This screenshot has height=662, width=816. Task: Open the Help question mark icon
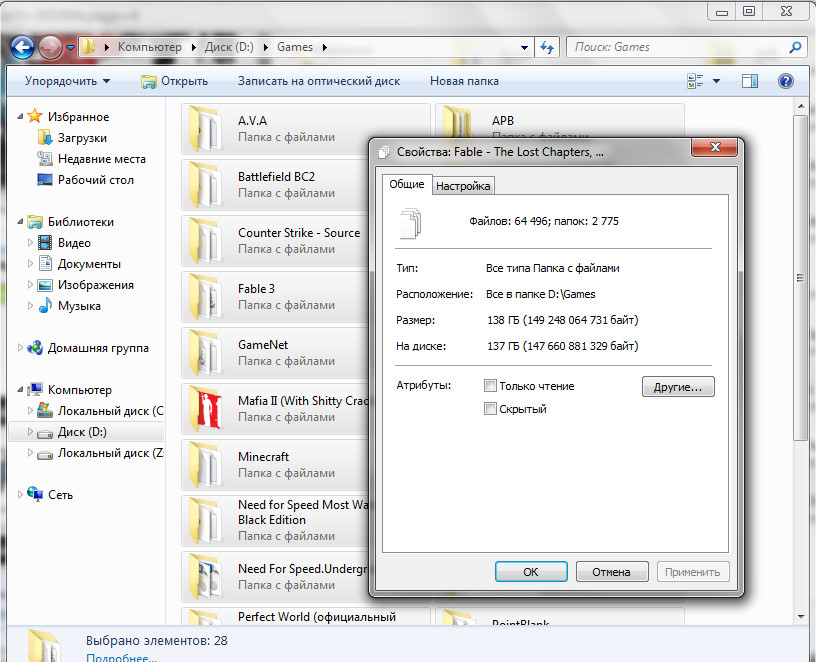tap(786, 81)
